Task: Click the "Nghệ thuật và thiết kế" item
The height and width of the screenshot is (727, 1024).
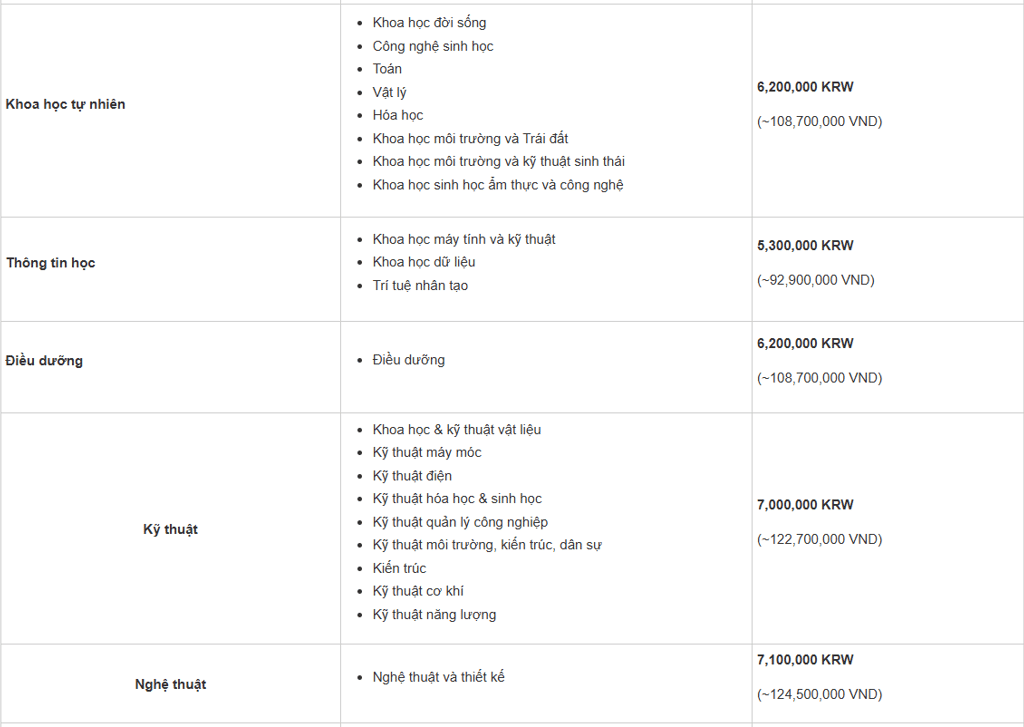Action: 439,677
